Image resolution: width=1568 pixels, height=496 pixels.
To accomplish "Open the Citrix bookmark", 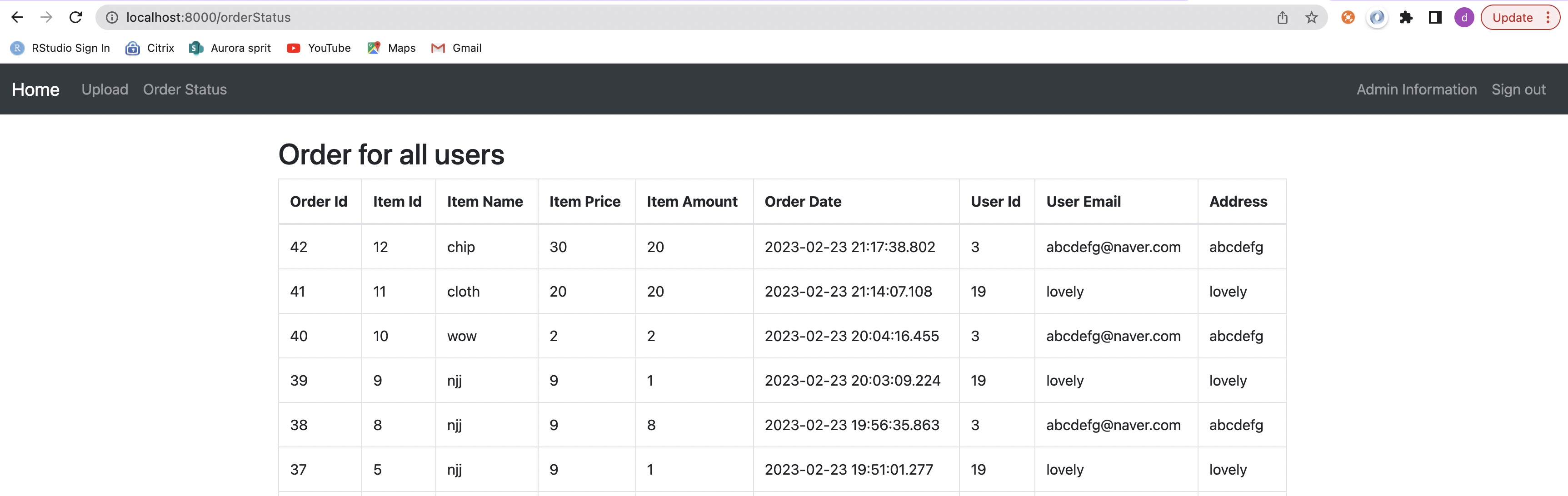I will pyautogui.click(x=150, y=48).
